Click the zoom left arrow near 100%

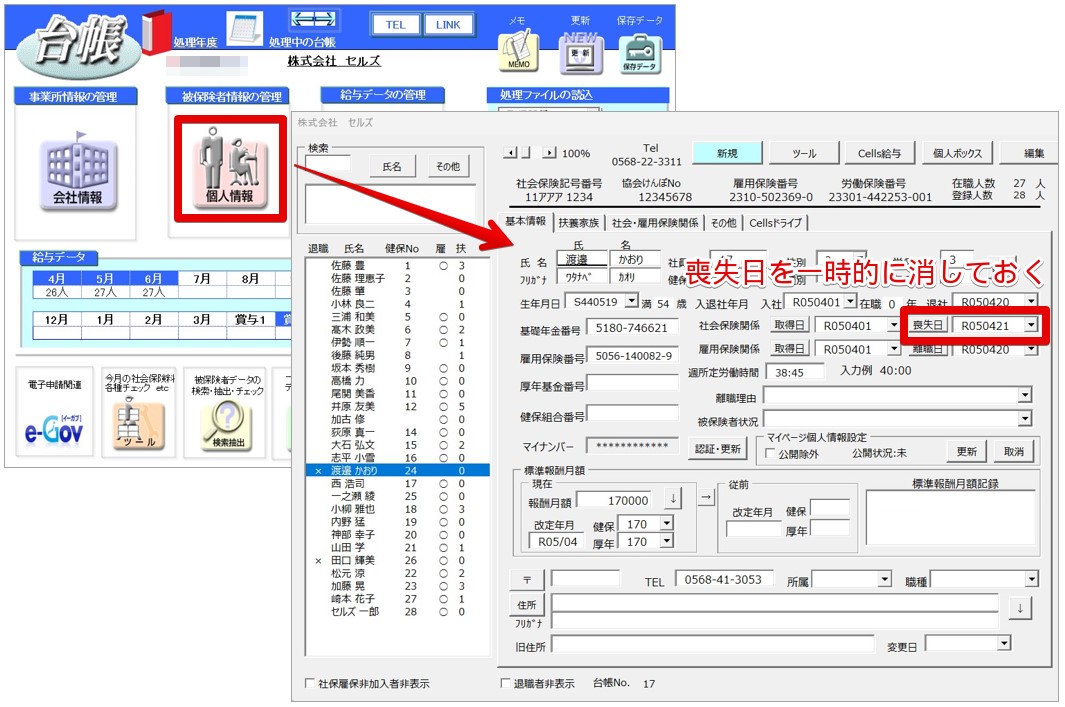tap(510, 153)
